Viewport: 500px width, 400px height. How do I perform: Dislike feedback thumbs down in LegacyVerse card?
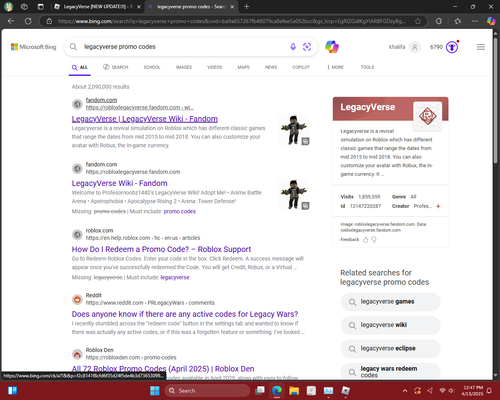coord(374,239)
